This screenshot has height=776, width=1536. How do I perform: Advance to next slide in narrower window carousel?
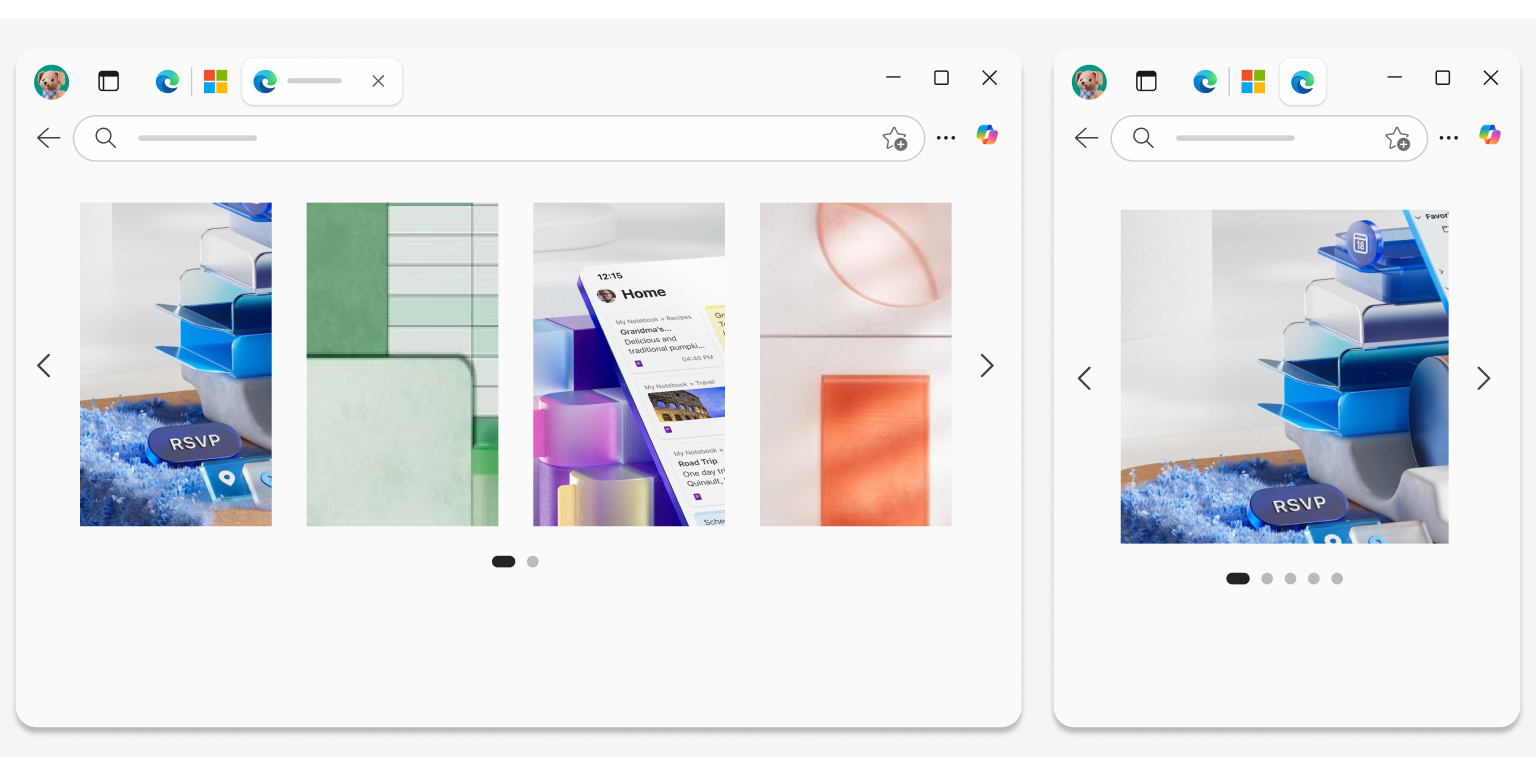tap(1484, 378)
